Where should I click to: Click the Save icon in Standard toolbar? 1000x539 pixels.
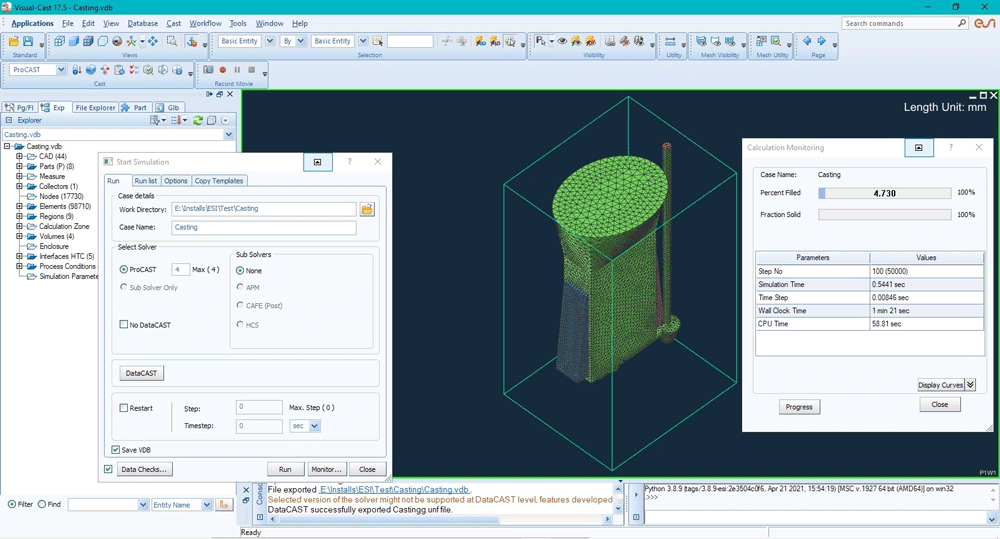click(x=28, y=42)
